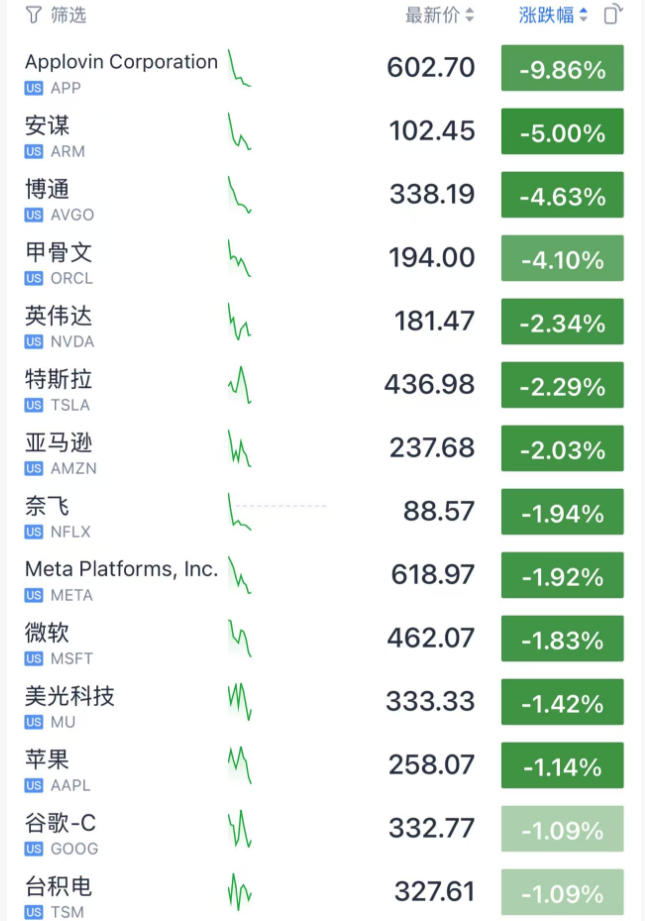
Task: Select the 奈飞 NFLX price 88.57
Action: tap(439, 512)
